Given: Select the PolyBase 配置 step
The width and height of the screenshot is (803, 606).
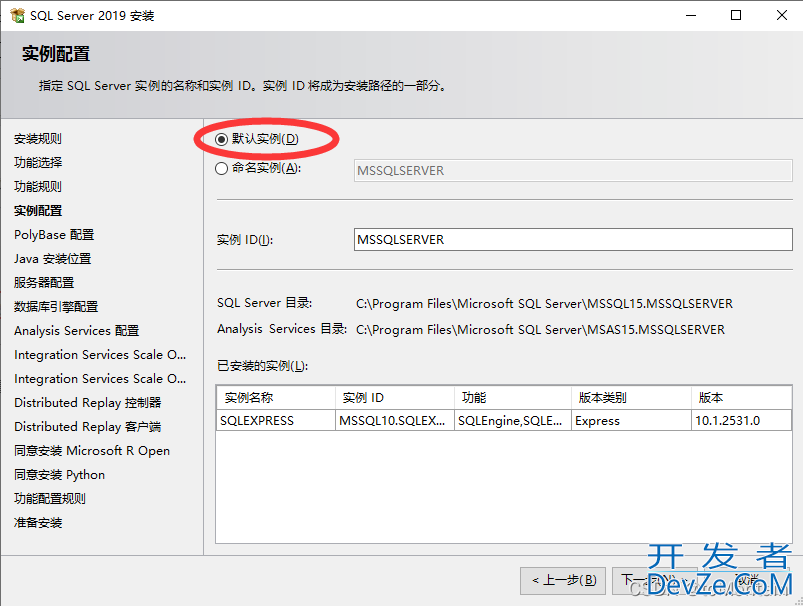Looking at the screenshot, I should coord(54,235).
